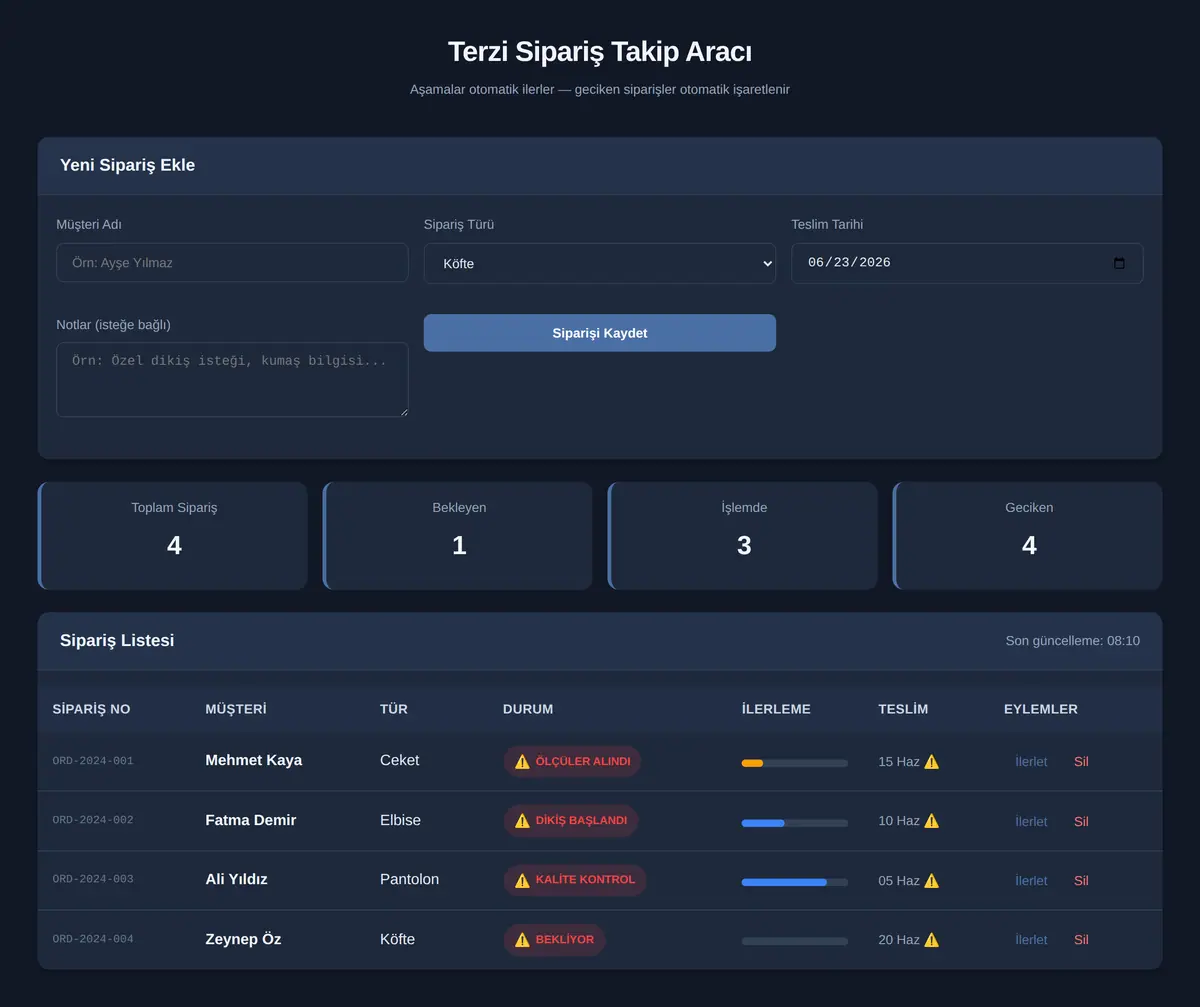Click order number ORD-2024-001
Viewport: 1200px width, 1007px height.
(x=93, y=761)
